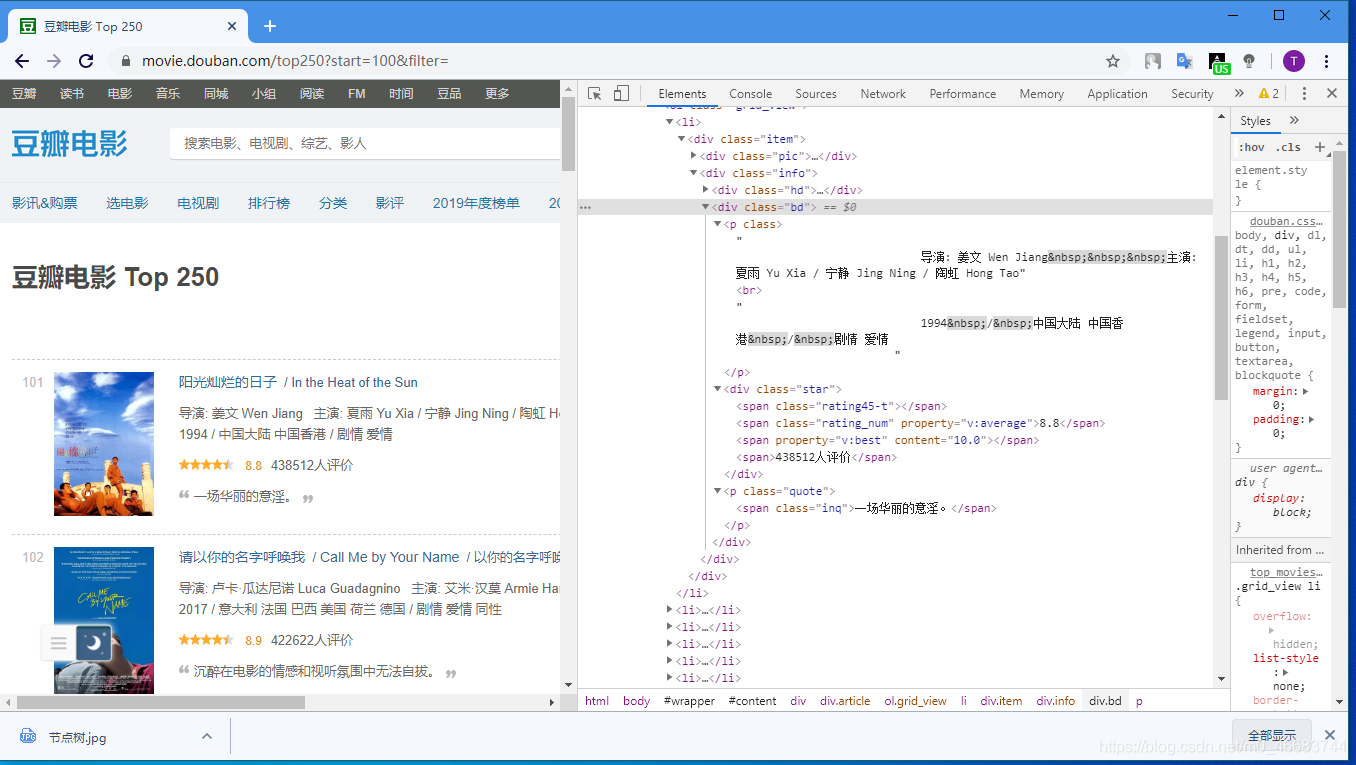1356x765 pixels.
Task: Open DevTools customize three-dot menu
Action: tap(1304, 93)
